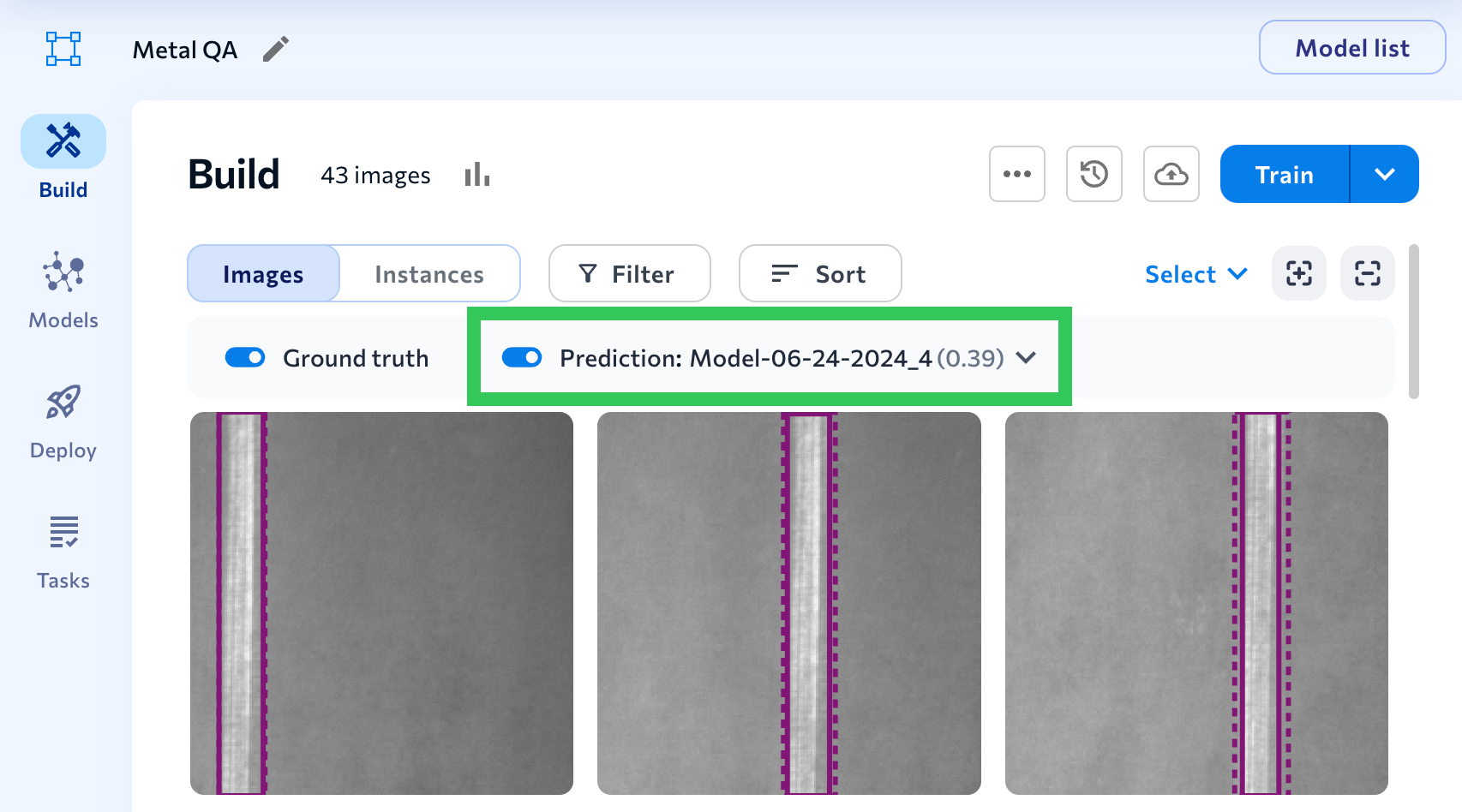Switch to the Instances tab
Viewport: 1462px width, 812px height.
(x=428, y=273)
